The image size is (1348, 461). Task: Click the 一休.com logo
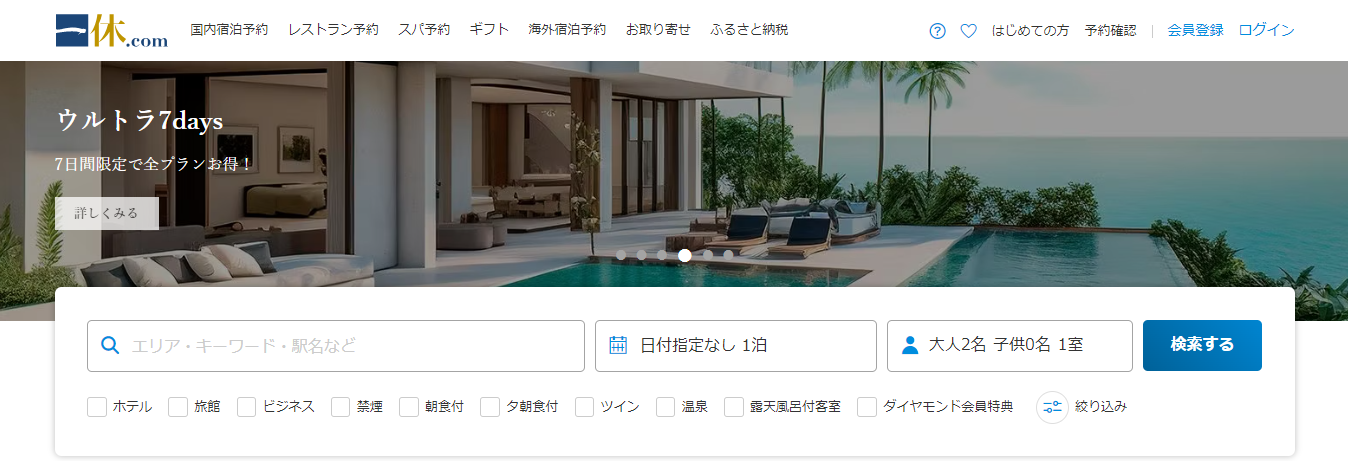pos(111,30)
